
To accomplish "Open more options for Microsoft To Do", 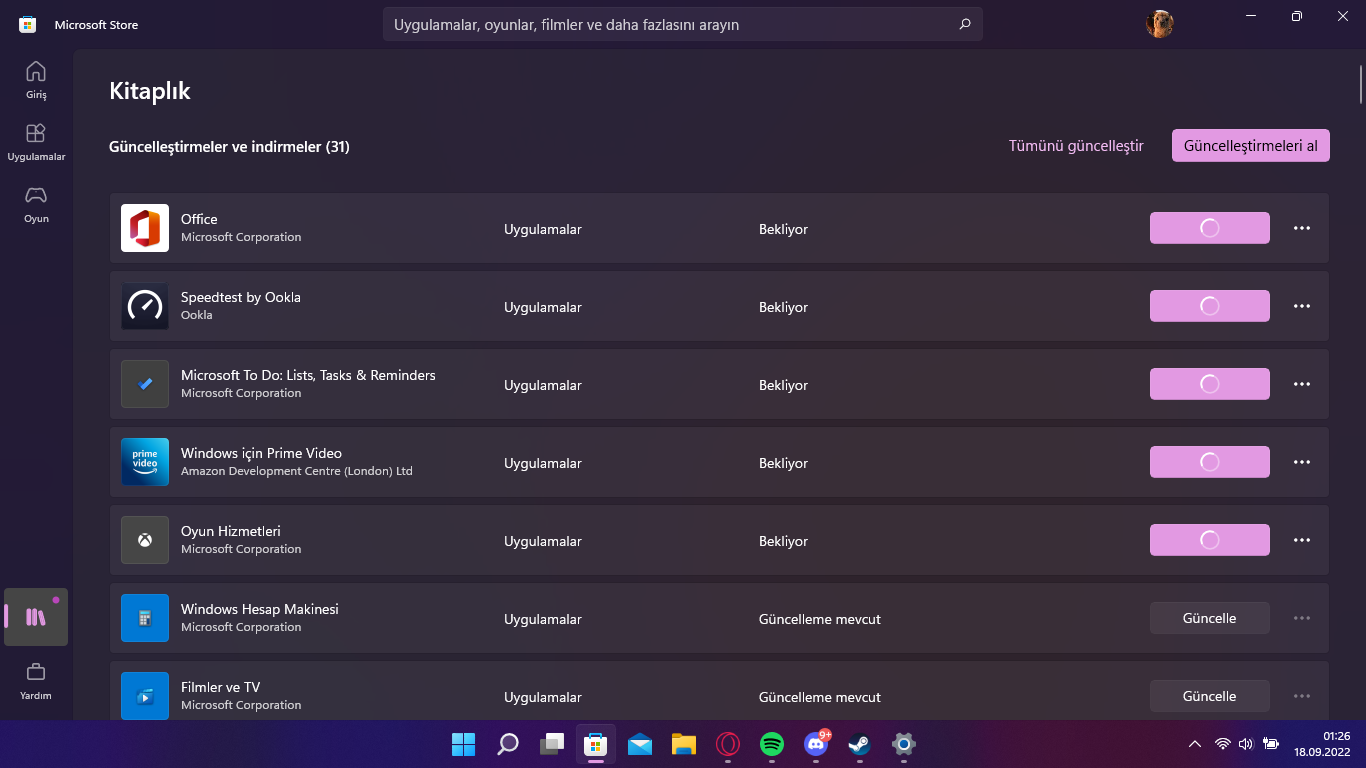I will (1302, 384).
